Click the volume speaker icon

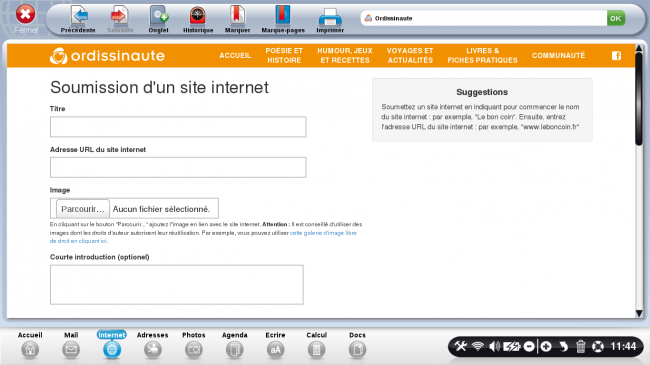(x=494, y=346)
